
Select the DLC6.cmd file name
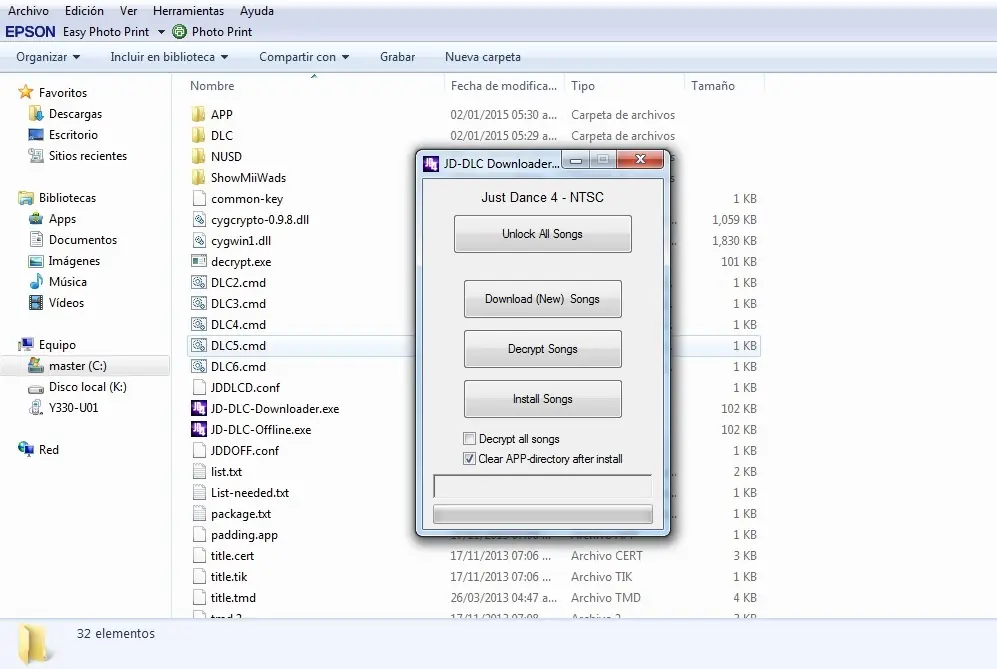[x=238, y=366]
